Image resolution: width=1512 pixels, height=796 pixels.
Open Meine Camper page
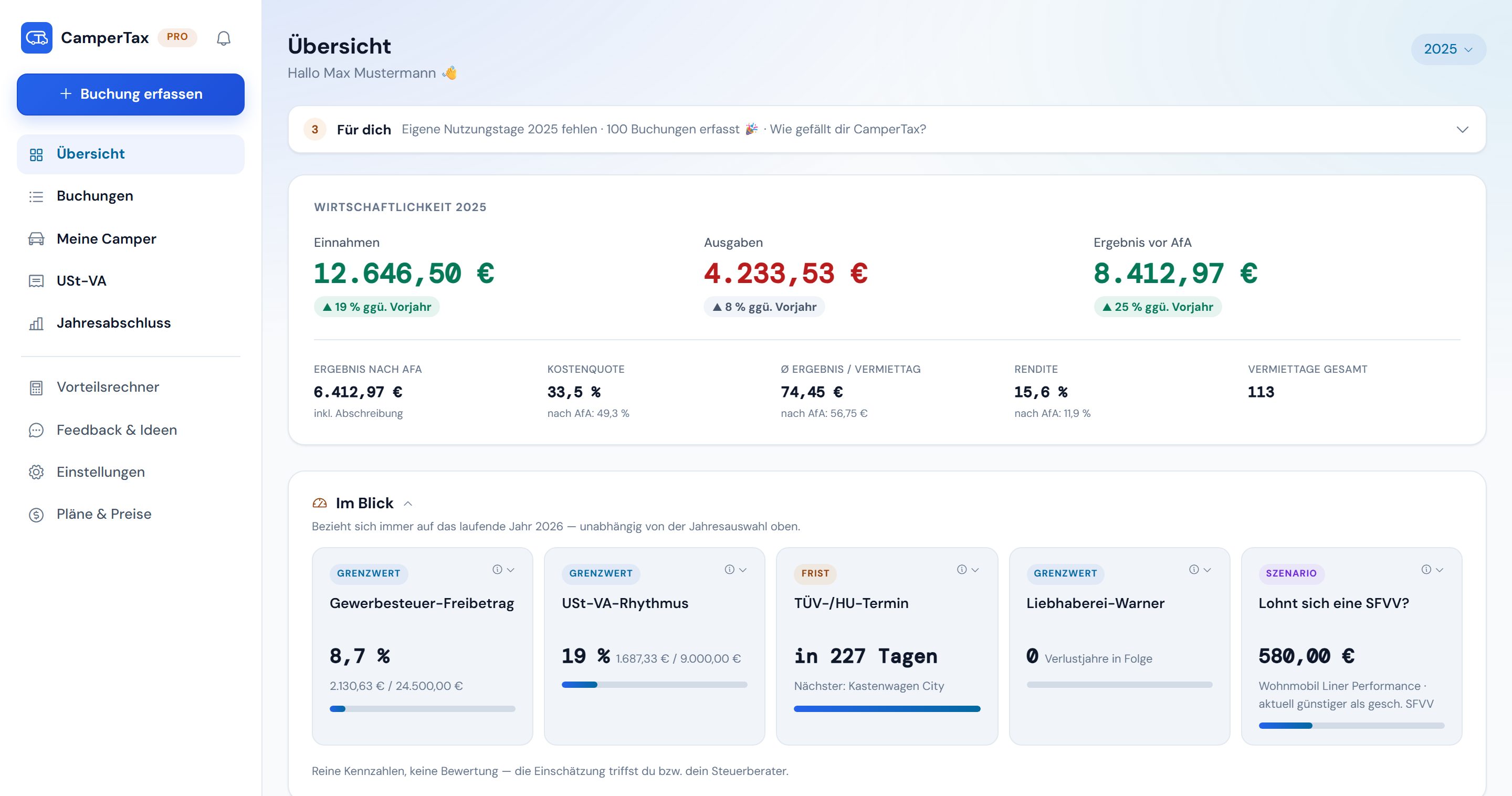[130, 239]
